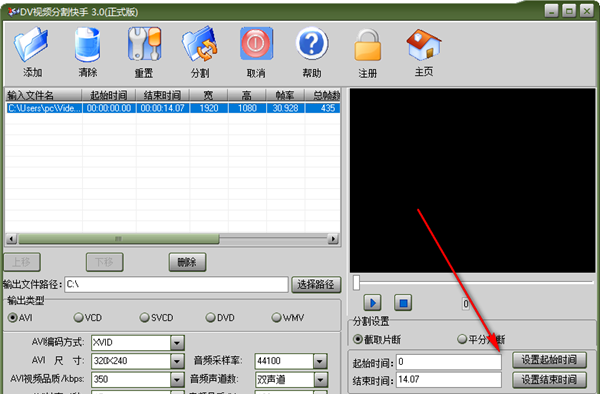Select WMV output type
600x394 pixels.
288,317
